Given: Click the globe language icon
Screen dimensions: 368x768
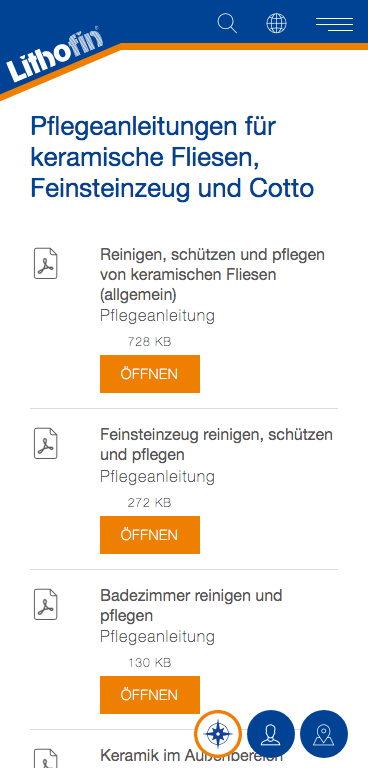Looking at the screenshot, I should click(x=276, y=24).
